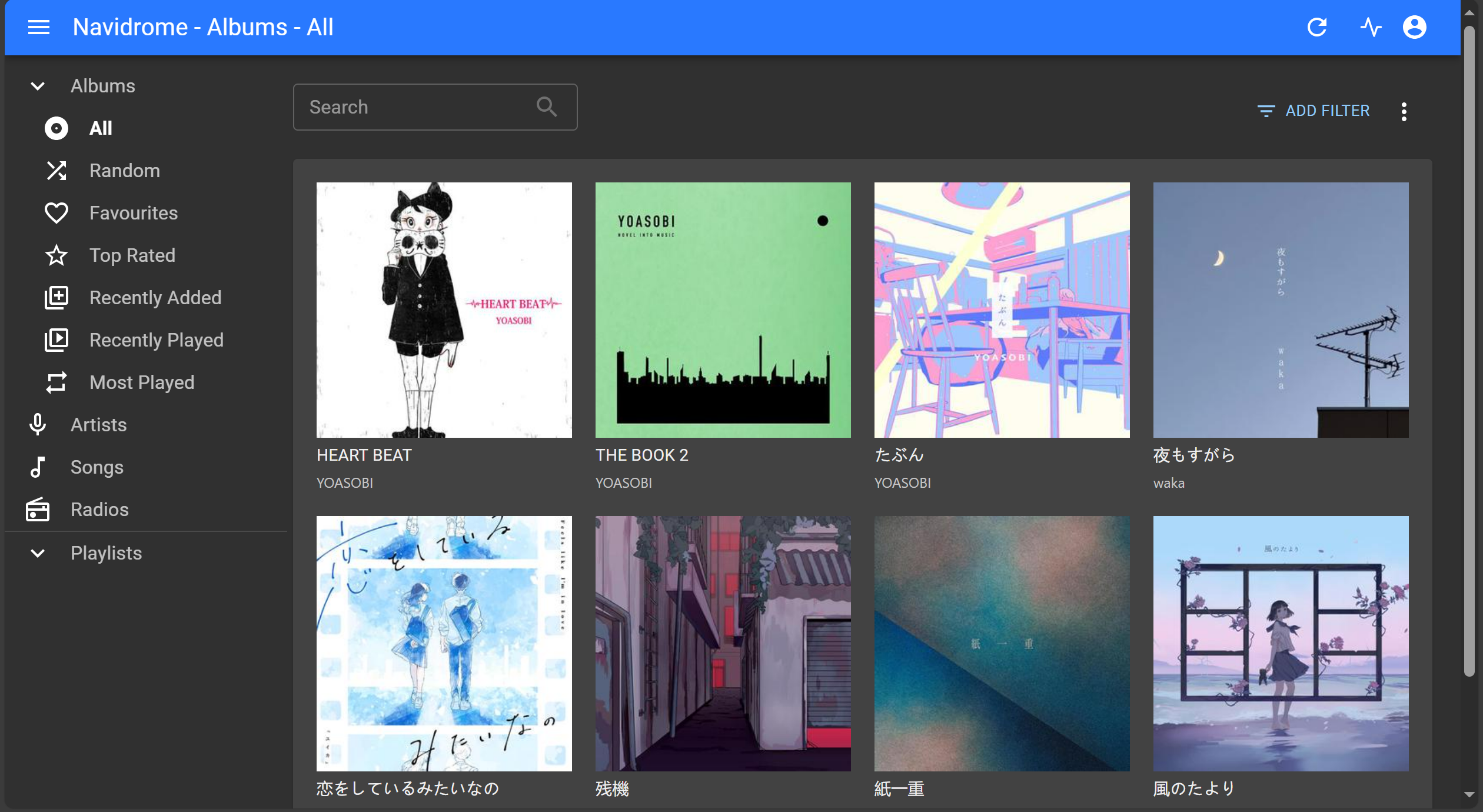
Task: Open the three-dot options menu
Action: (1404, 111)
